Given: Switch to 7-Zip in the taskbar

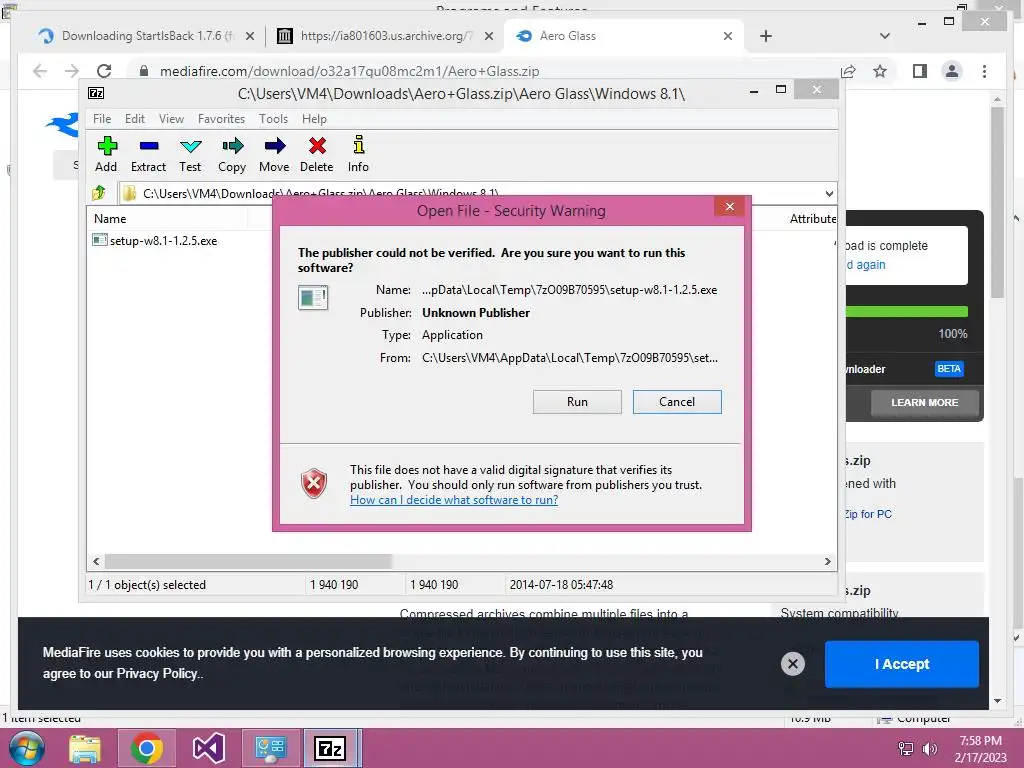Looking at the screenshot, I should coord(330,748).
